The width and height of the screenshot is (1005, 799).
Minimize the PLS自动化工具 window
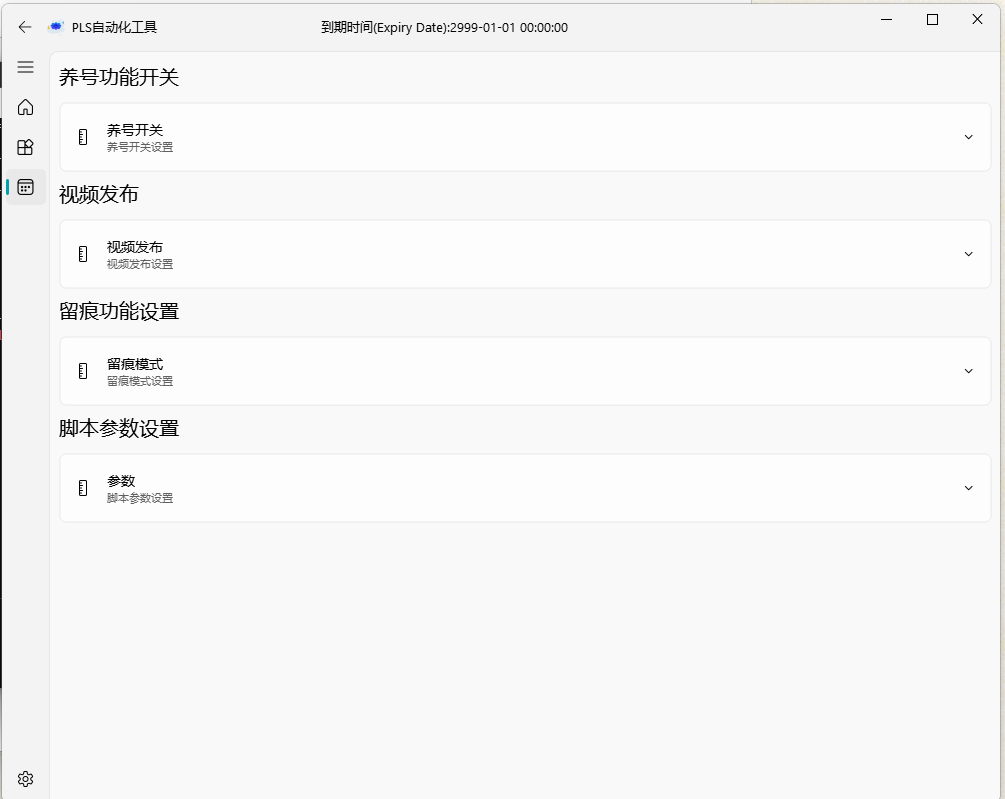tap(887, 19)
